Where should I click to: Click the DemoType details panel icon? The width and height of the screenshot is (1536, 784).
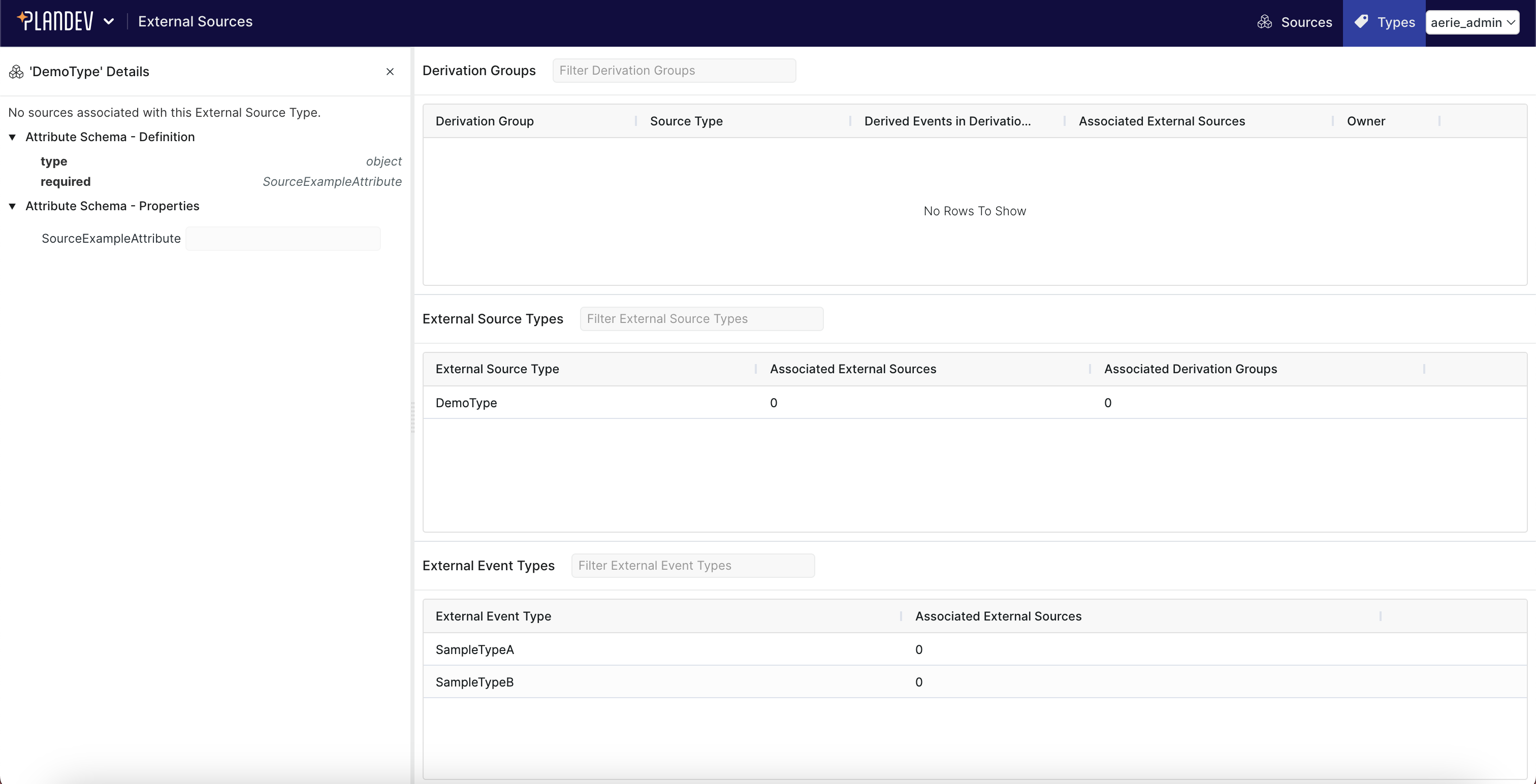[x=16, y=72]
